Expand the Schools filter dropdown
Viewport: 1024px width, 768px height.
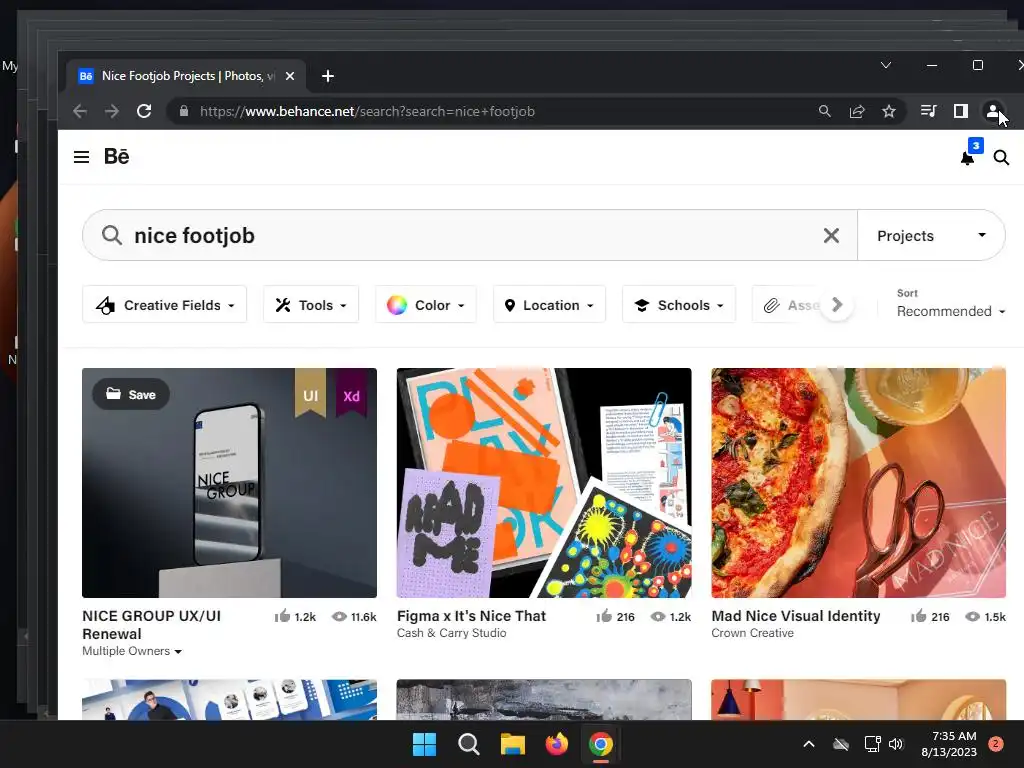679,304
